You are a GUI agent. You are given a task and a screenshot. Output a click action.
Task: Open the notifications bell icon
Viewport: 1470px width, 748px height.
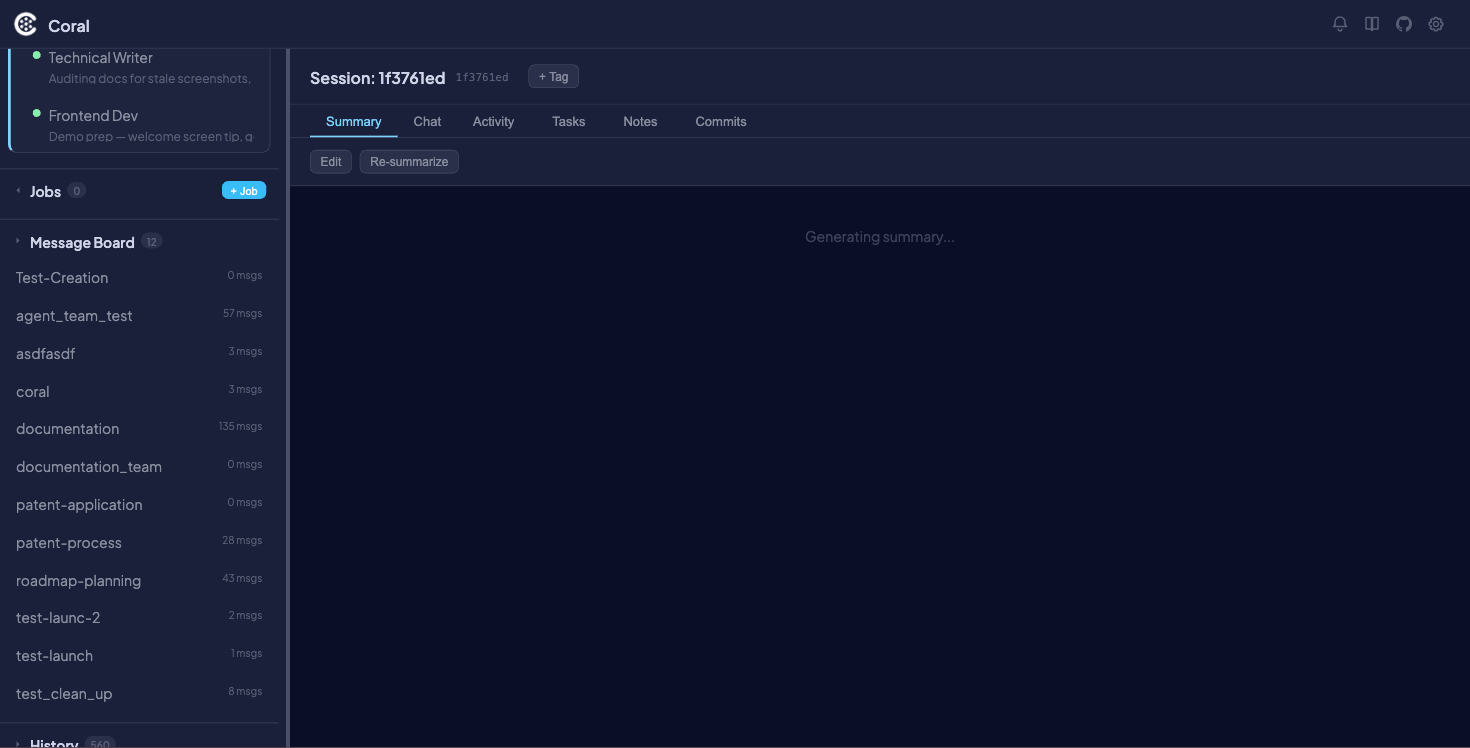[1339, 23]
